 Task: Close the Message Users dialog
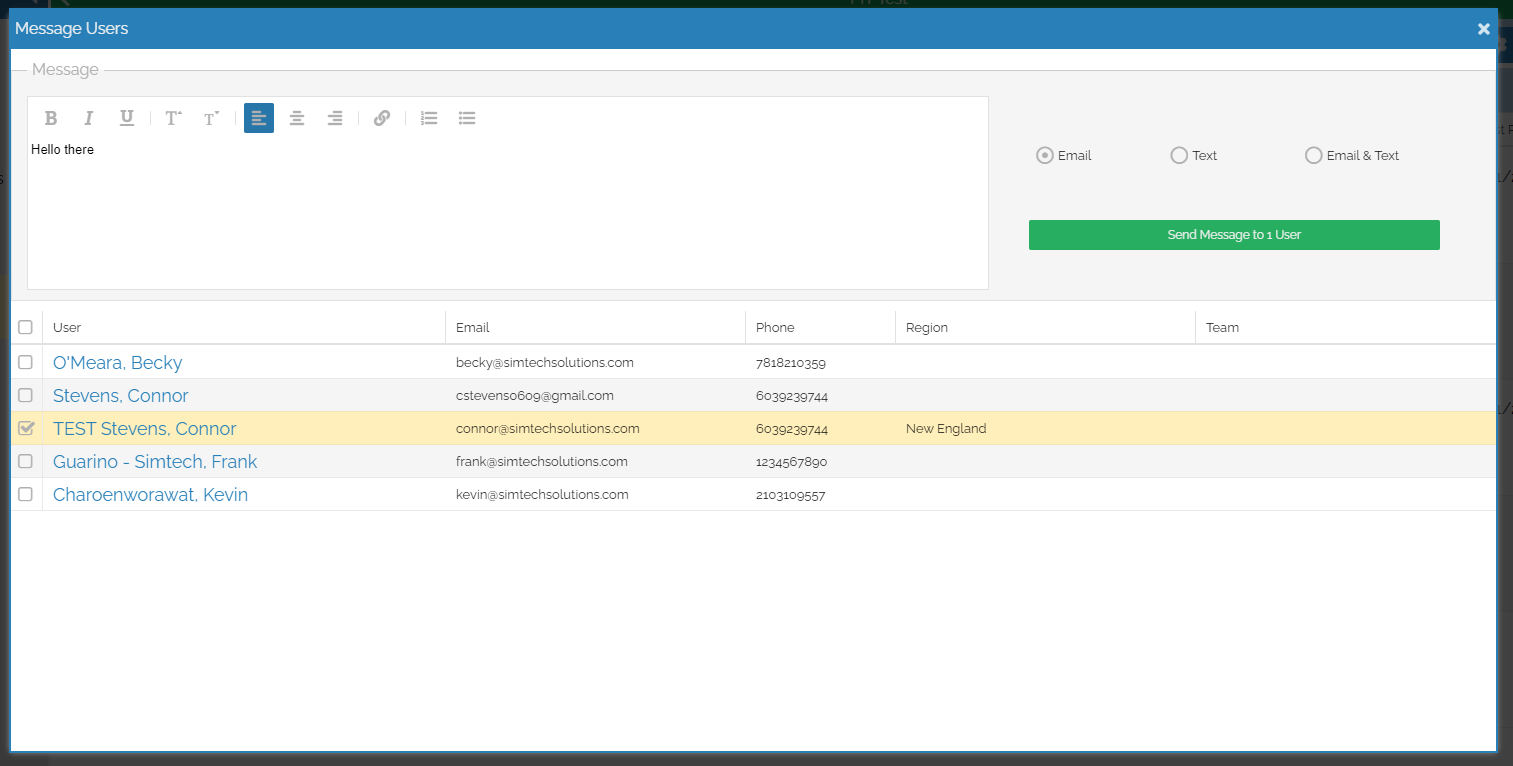1483,29
